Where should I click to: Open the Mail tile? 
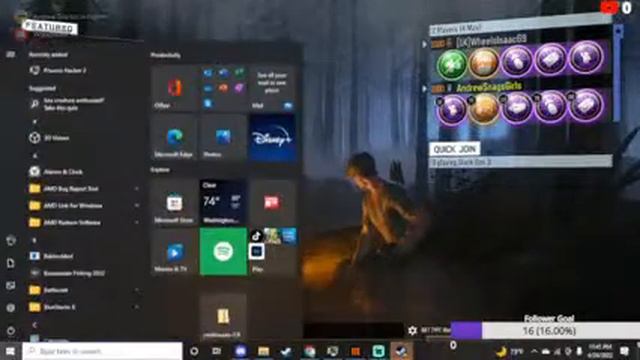(272, 88)
